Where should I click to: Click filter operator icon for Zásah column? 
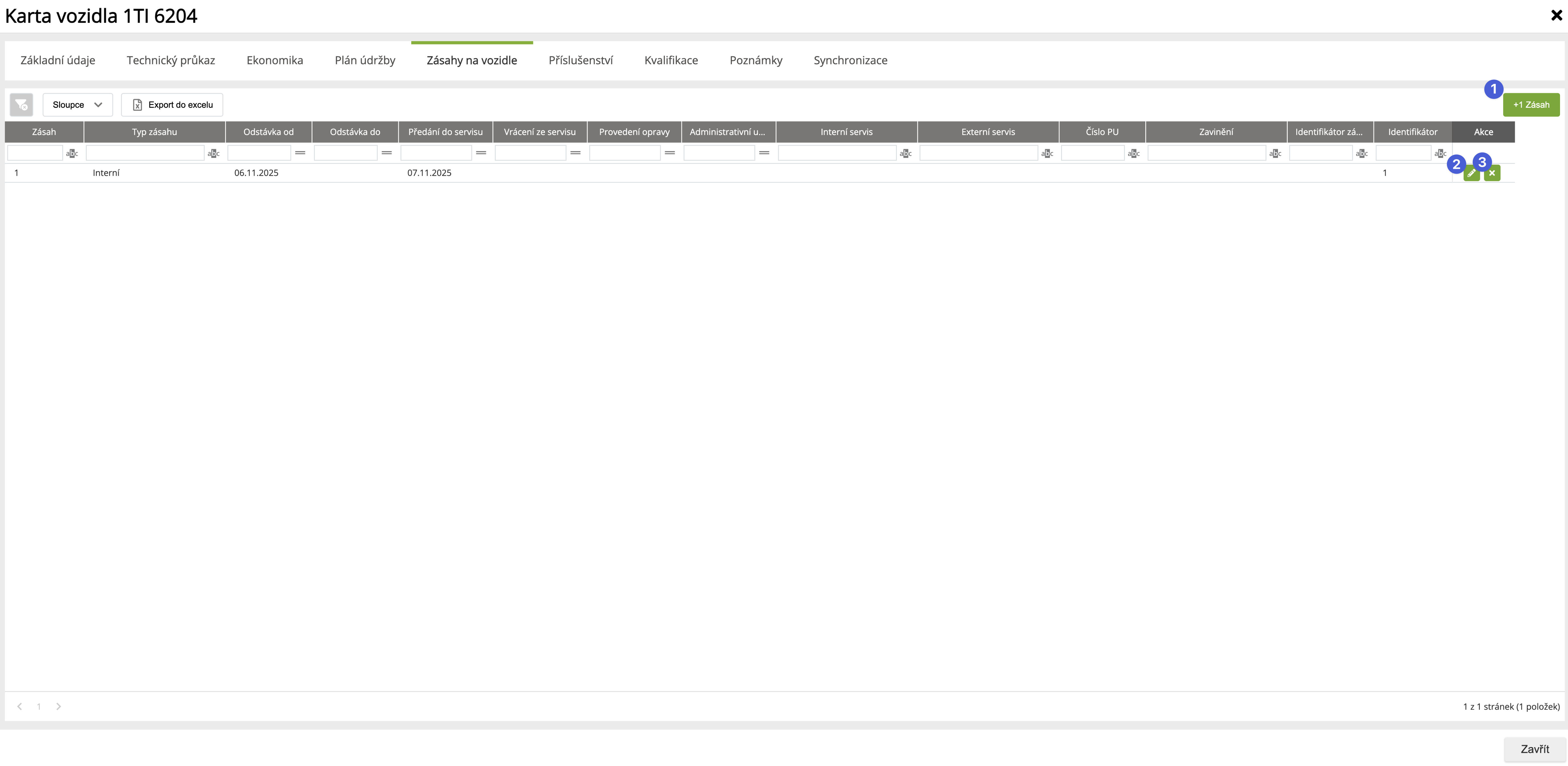point(72,154)
